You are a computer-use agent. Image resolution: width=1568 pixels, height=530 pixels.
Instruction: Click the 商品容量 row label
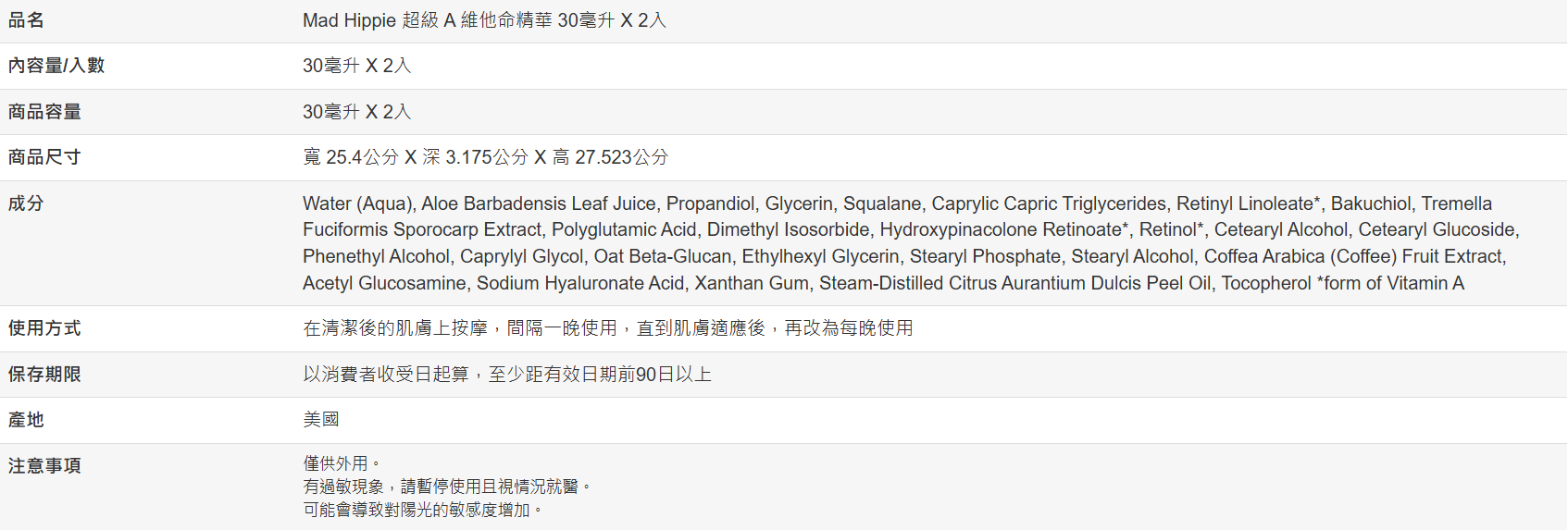click(44, 112)
